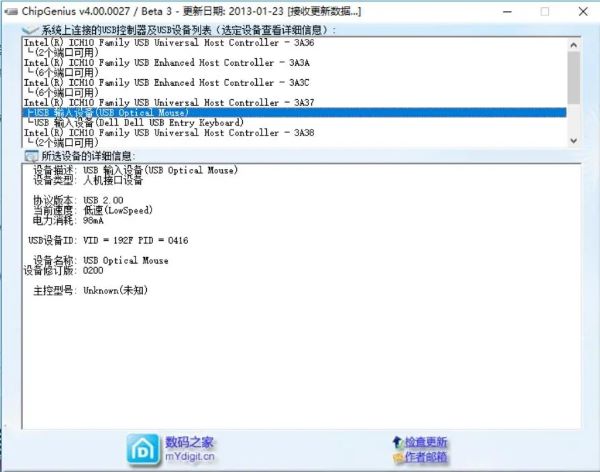Click the author email (作者邮箱) icon
Viewport: 600px width, 472px height.
pos(396,457)
